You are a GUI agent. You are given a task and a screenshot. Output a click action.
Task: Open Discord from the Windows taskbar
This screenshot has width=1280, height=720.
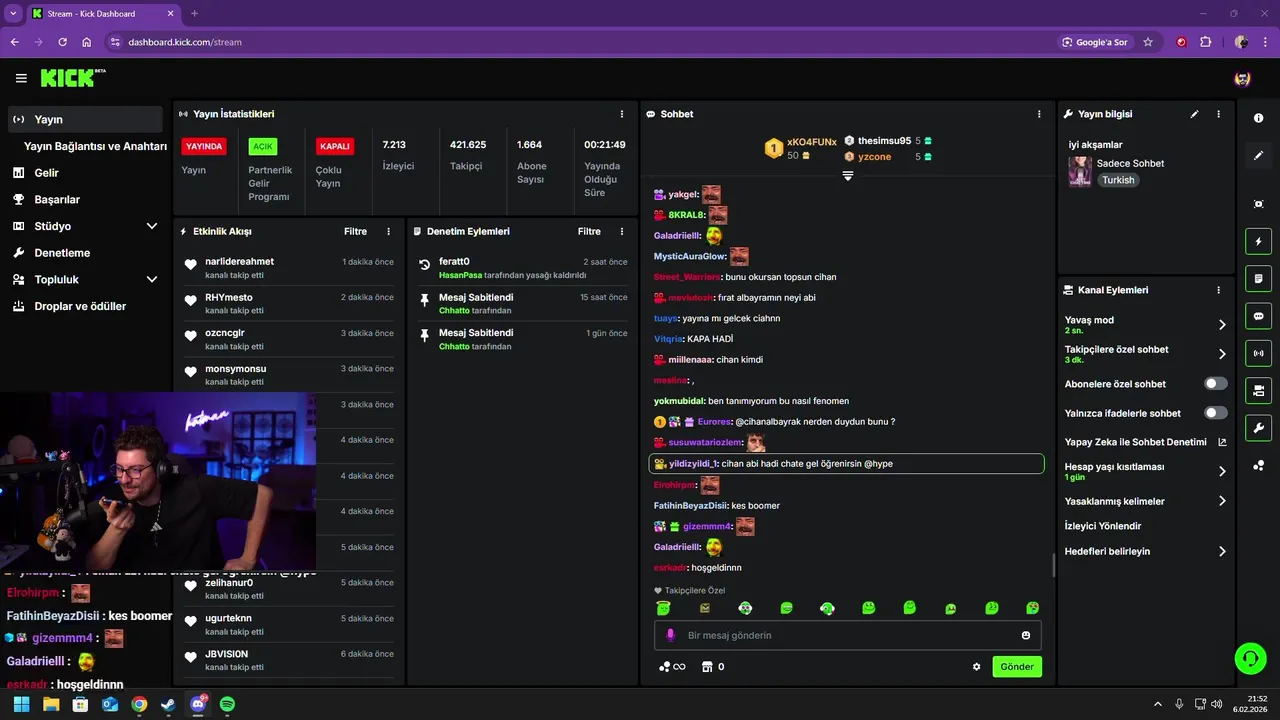coord(198,704)
